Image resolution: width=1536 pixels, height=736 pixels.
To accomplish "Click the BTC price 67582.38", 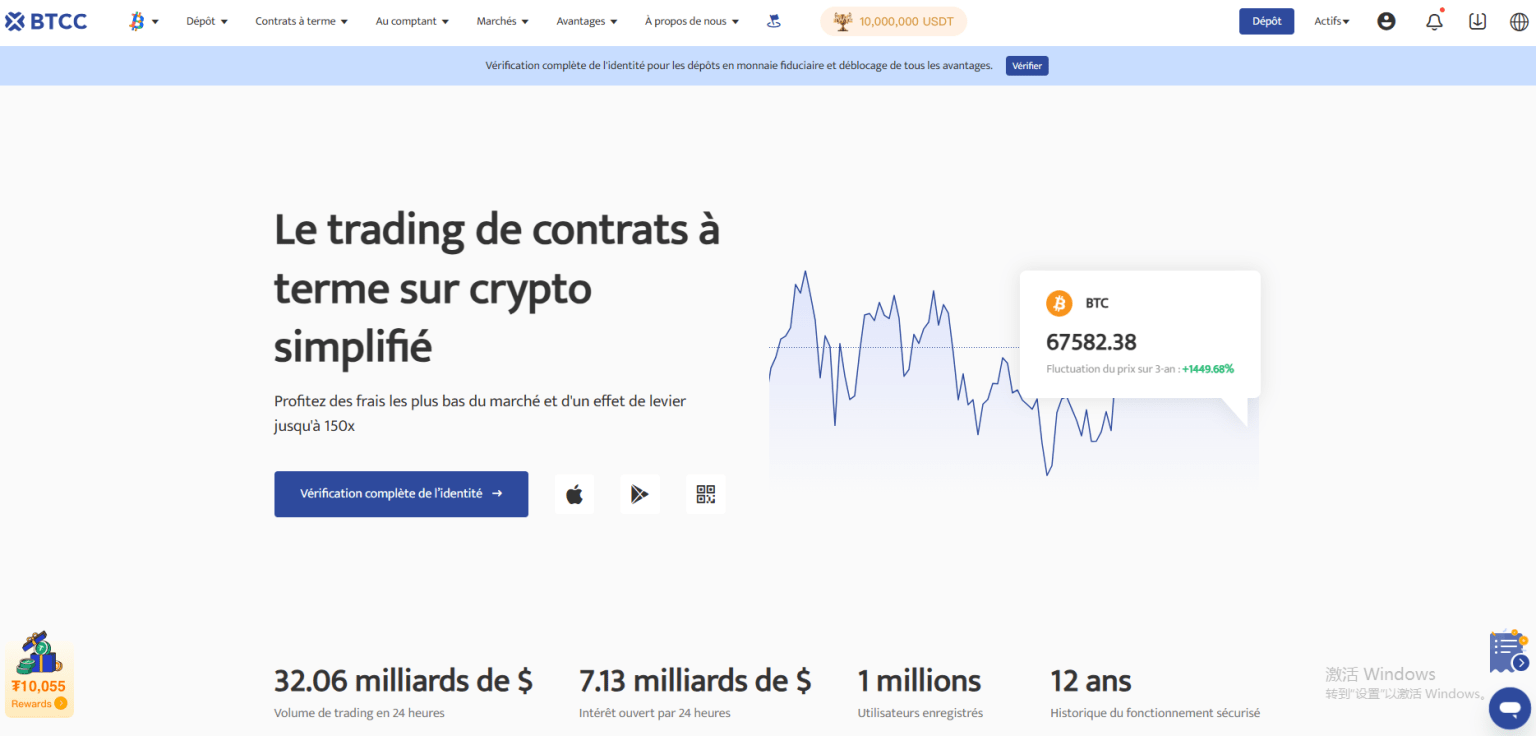I will click(1091, 342).
